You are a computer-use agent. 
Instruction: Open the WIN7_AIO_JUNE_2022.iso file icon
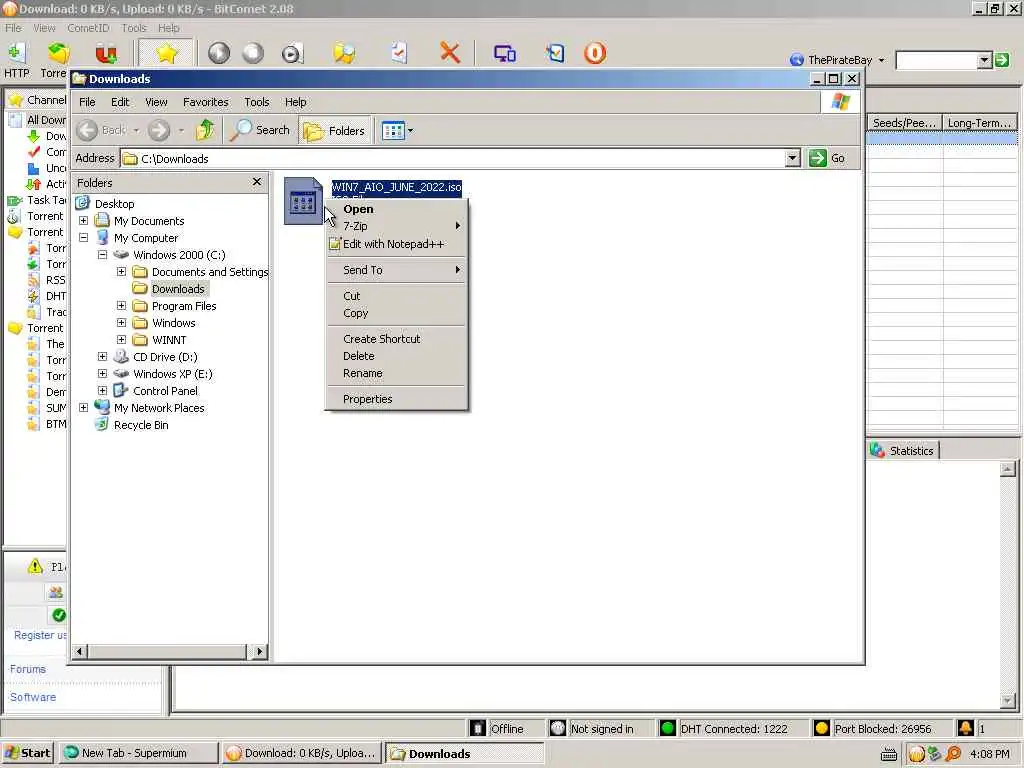303,201
